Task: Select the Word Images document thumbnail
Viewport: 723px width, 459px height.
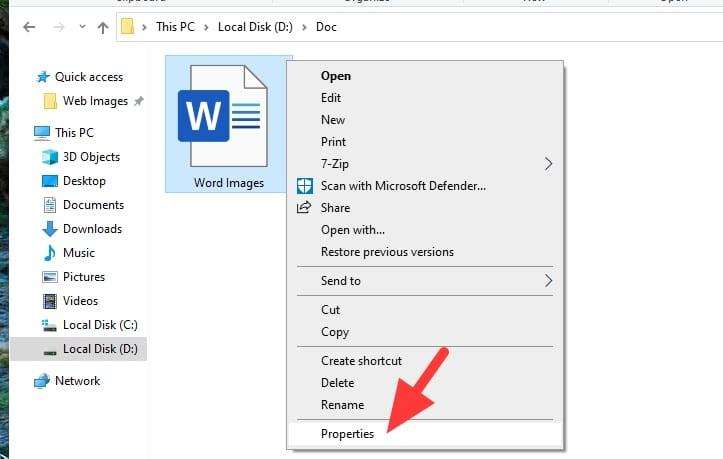Action: tap(223, 116)
